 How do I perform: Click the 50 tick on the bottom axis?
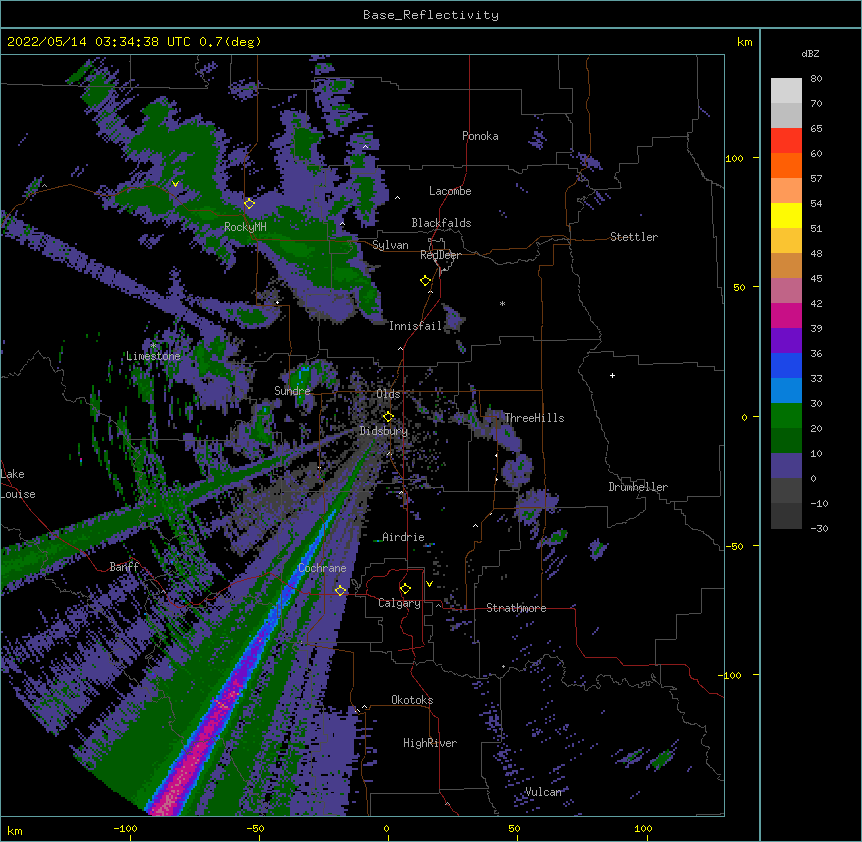(514, 828)
